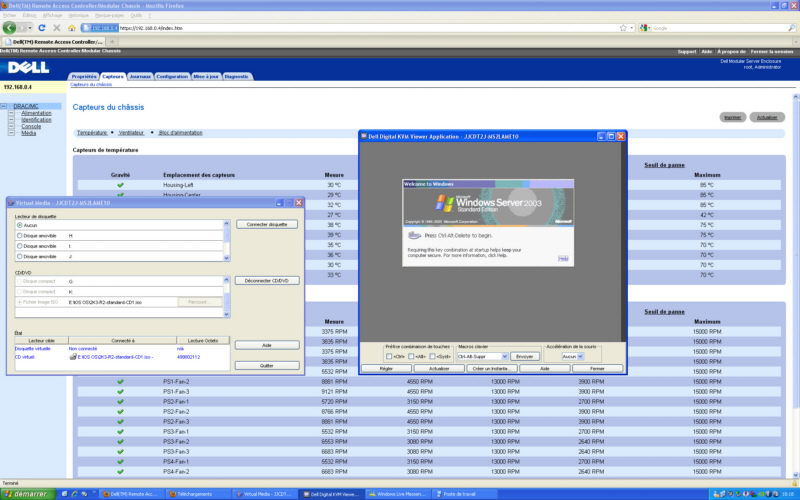Select removable disk H: radio button
This screenshot has height=500, width=800.
20,236
